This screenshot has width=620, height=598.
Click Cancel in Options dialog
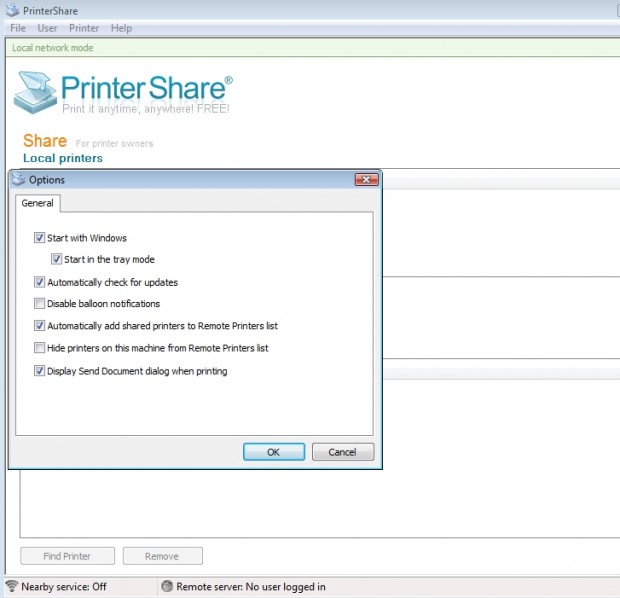[x=342, y=452]
